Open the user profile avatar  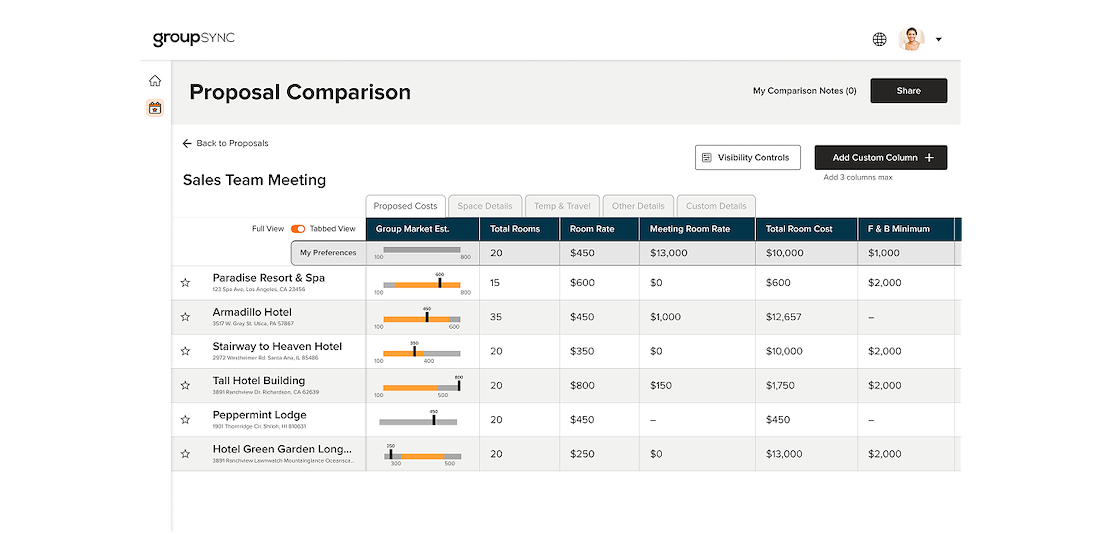911,39
